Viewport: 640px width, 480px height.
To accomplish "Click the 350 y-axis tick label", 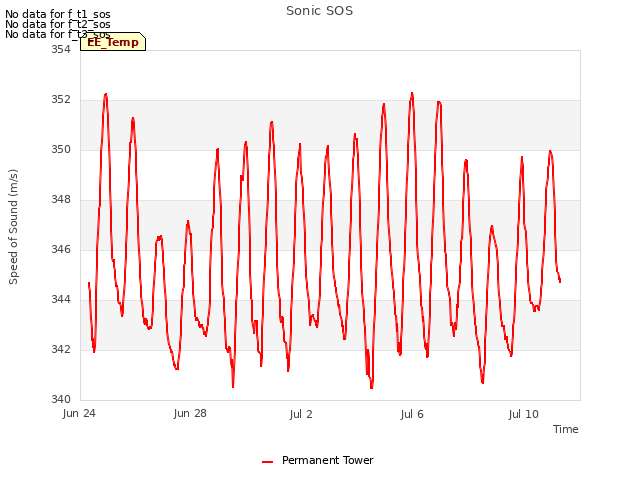I will (x=61, y=149).
